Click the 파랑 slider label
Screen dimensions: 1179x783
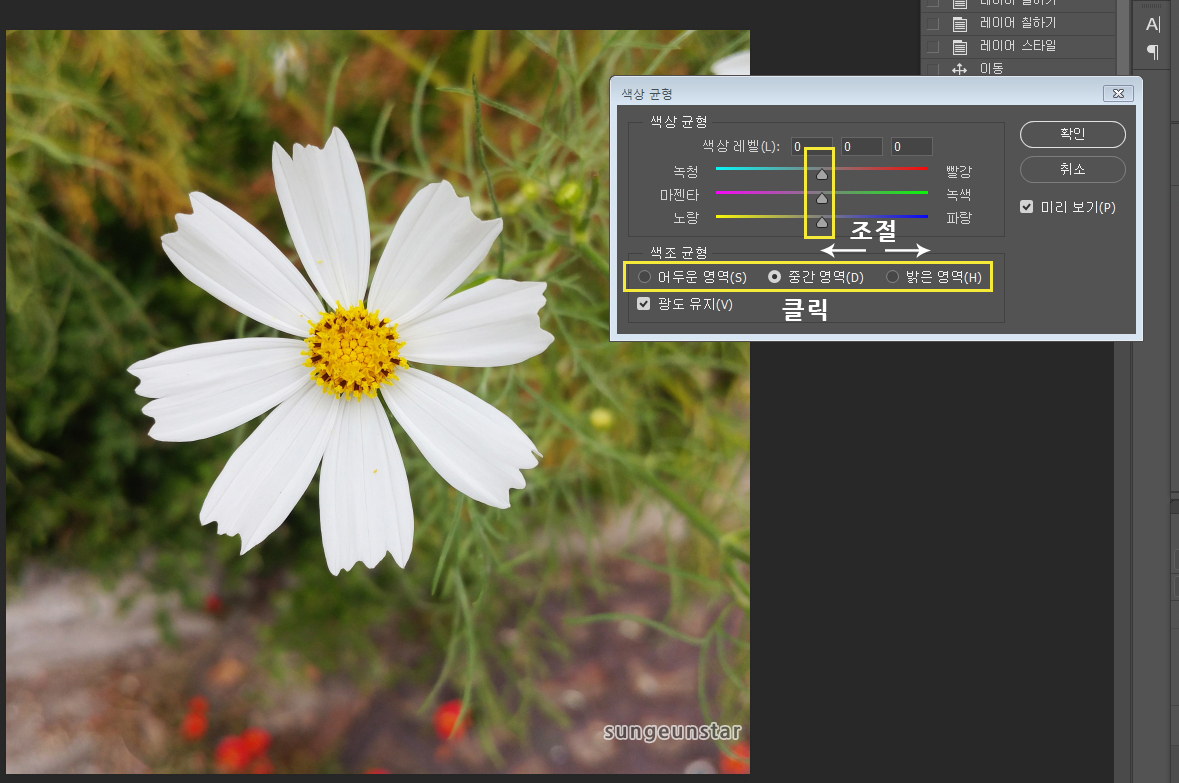click(959, 217)
